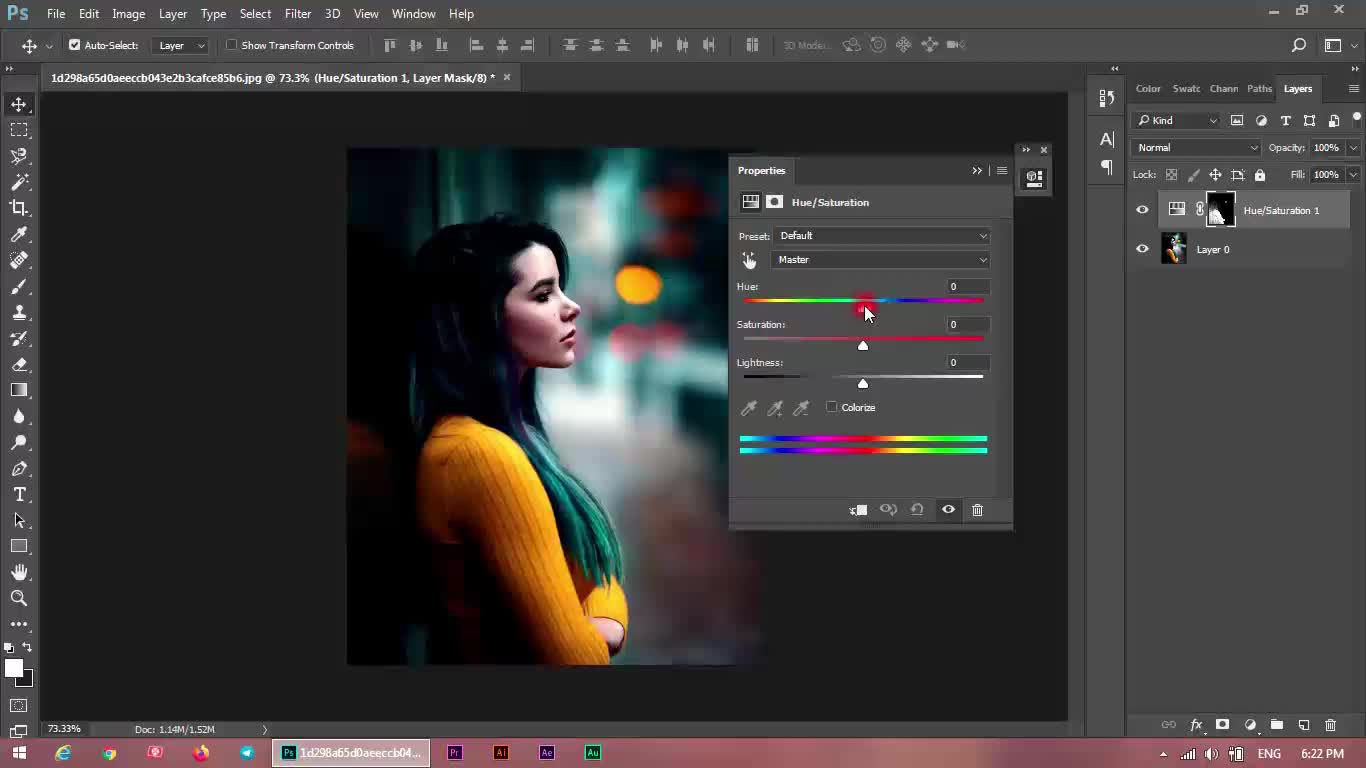Open the Normal blend mode dropdown
This screenshot has width=1366, height=768.
(1197, 148)
